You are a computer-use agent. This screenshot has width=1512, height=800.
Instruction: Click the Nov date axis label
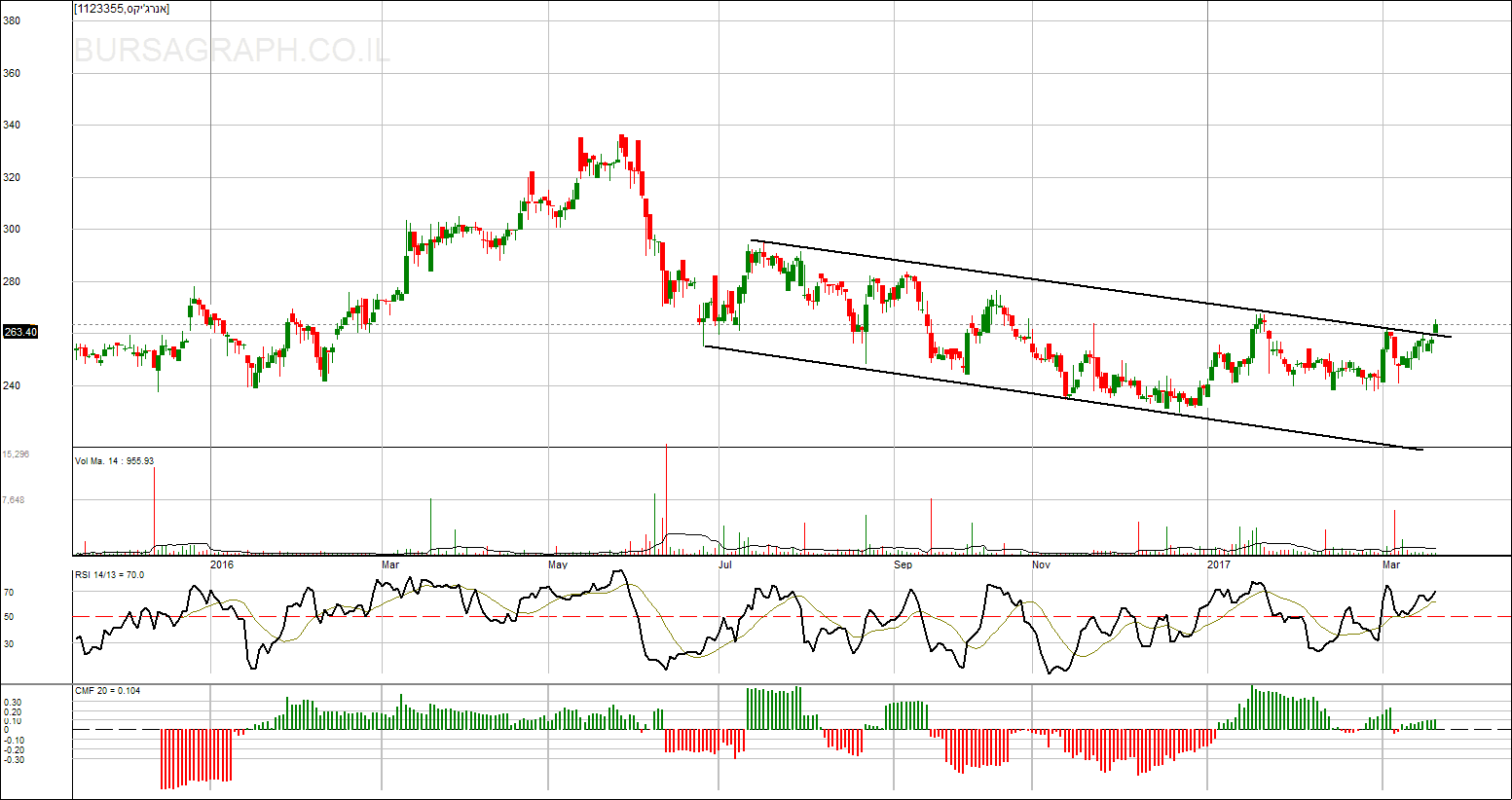1041,565
